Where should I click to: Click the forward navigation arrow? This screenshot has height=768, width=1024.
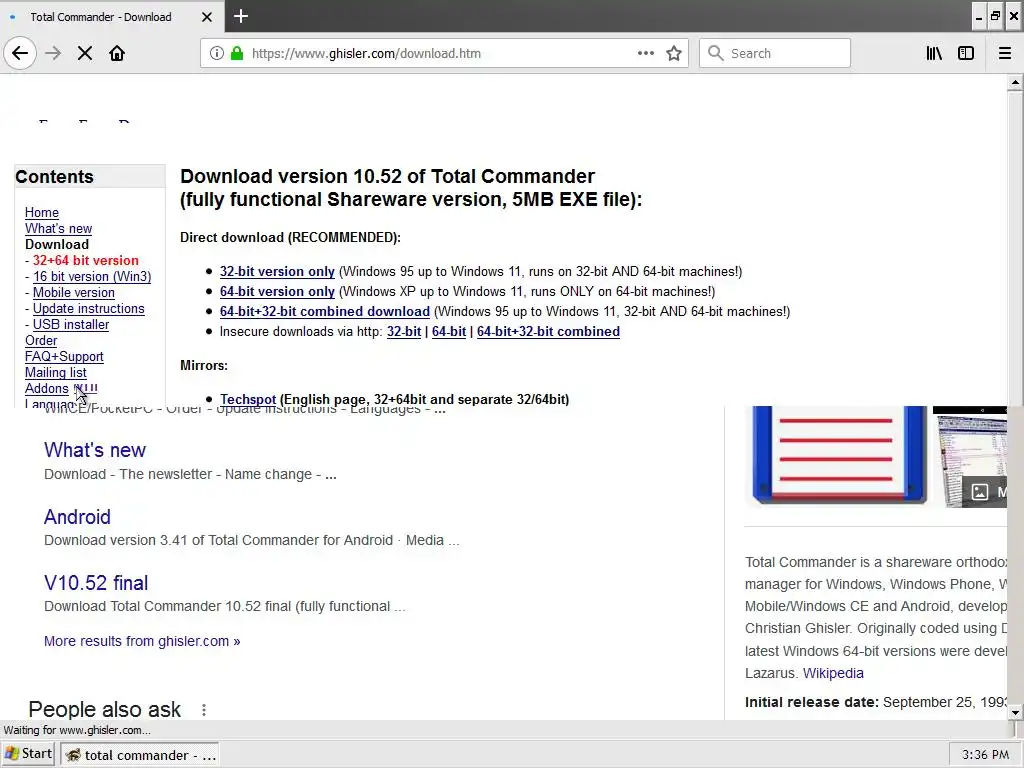point(53,53)
